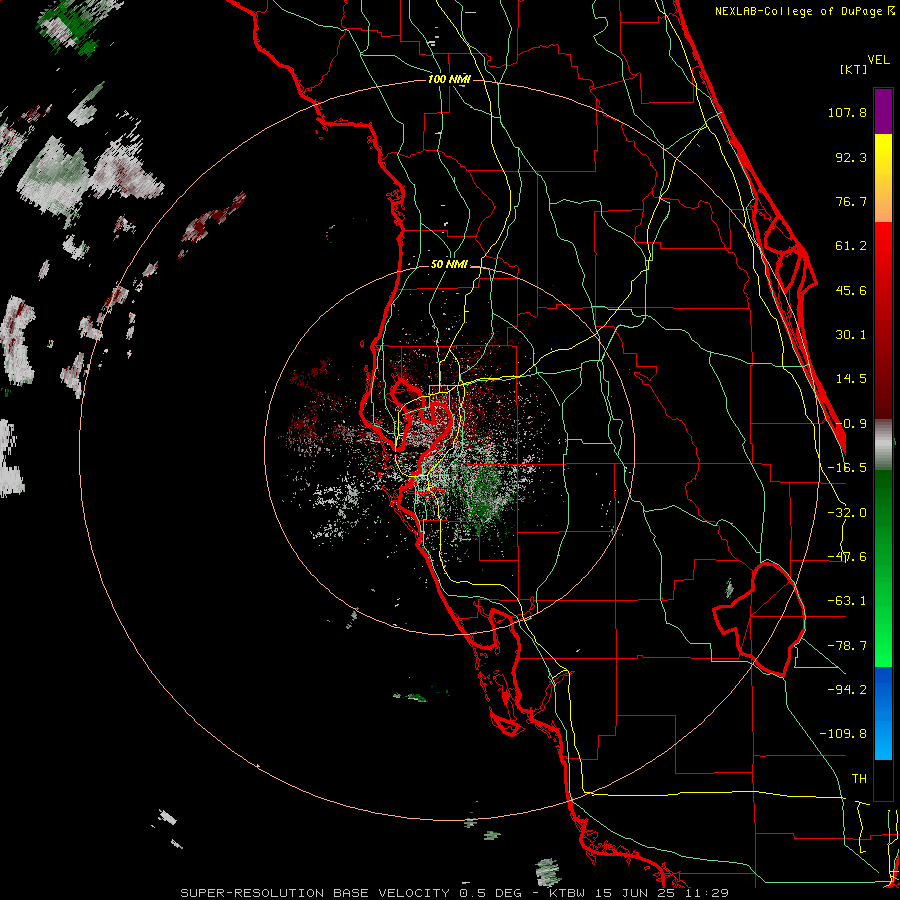
Task: Click the VEL label above the color scale
Action: [x=878, y=60]
